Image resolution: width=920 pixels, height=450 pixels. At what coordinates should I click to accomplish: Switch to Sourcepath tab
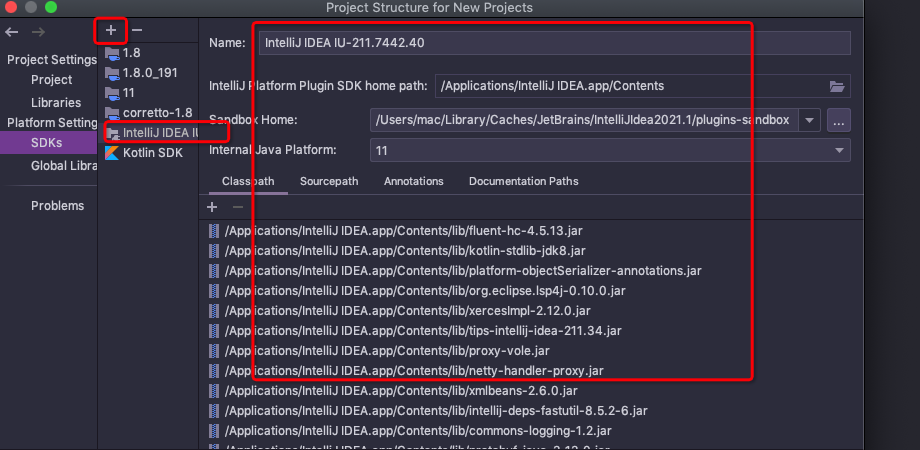click(329, 181)
